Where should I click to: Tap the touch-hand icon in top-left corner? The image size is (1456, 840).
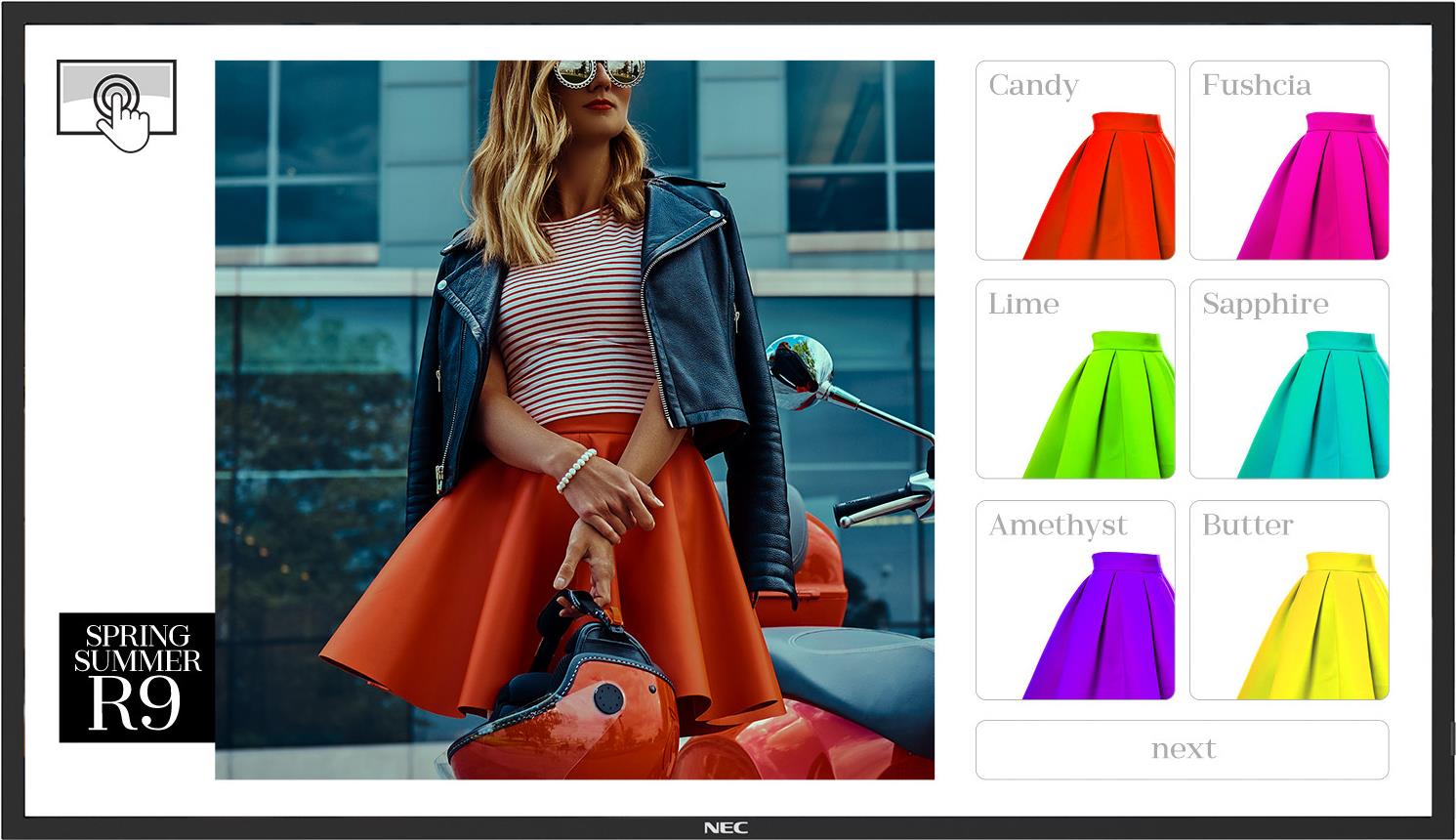(117, 101)
